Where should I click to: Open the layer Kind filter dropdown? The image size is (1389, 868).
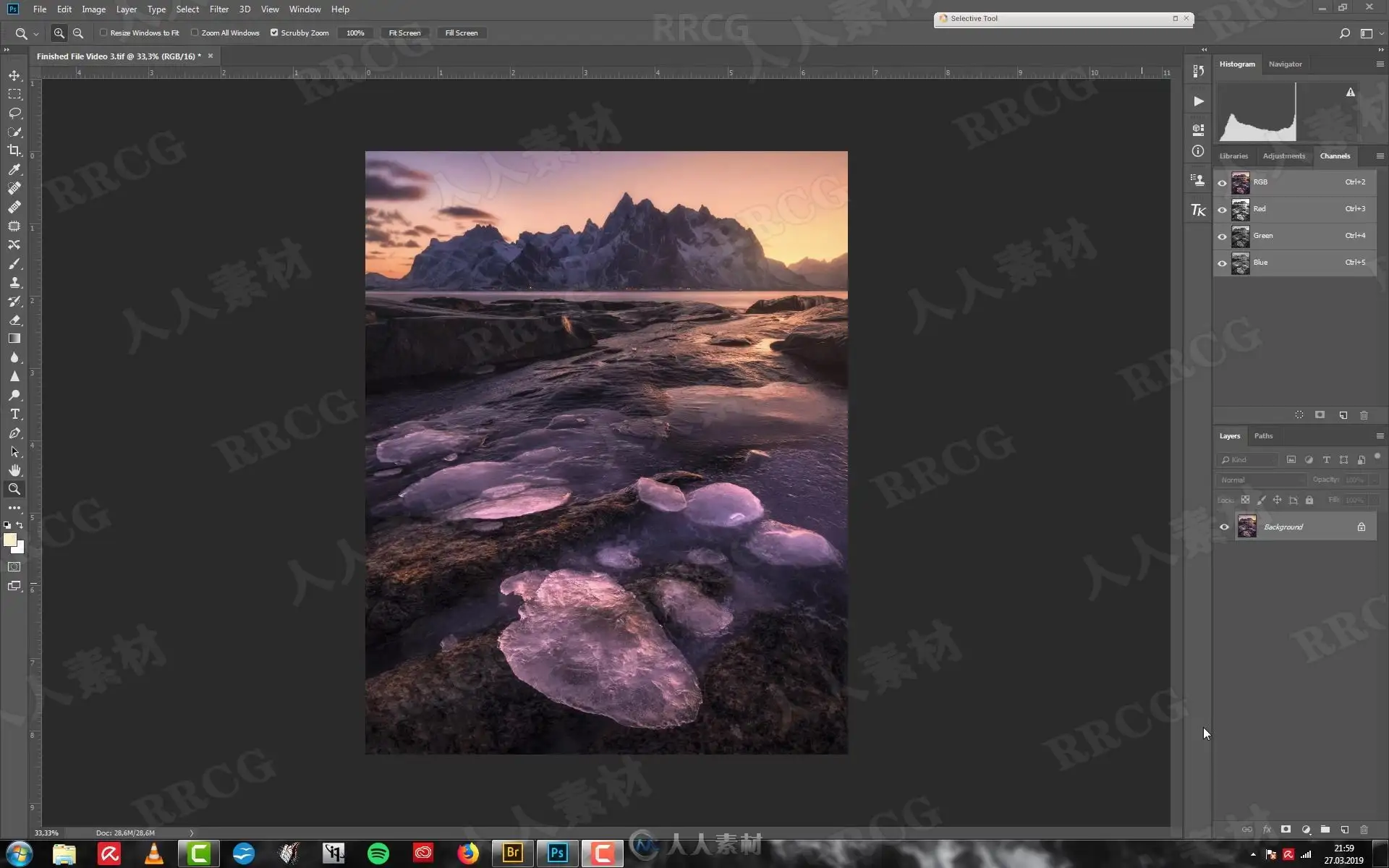click(x=1247, y=460)
